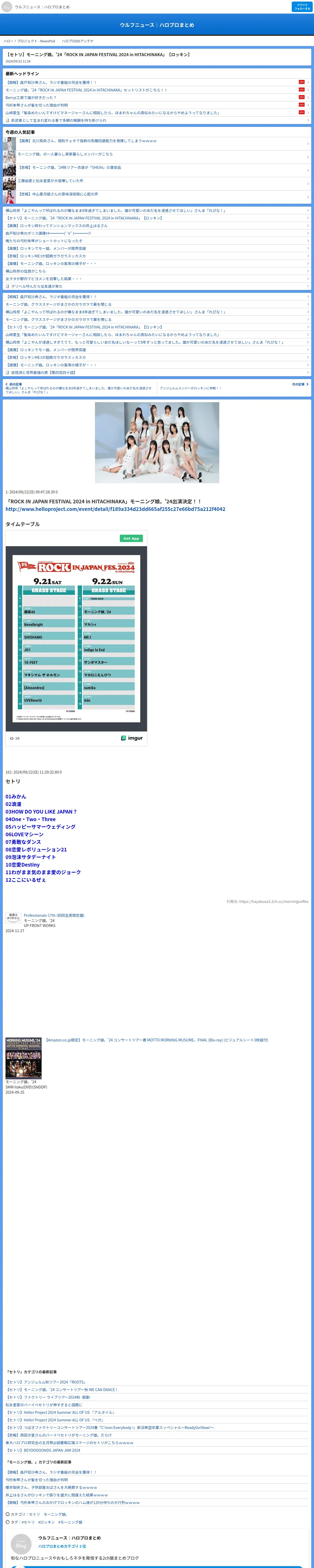Open 俺たちの弓桁朱琴がショートカットになったぞ
Viewport: 314px width, 1568px height.
(44, 240)
